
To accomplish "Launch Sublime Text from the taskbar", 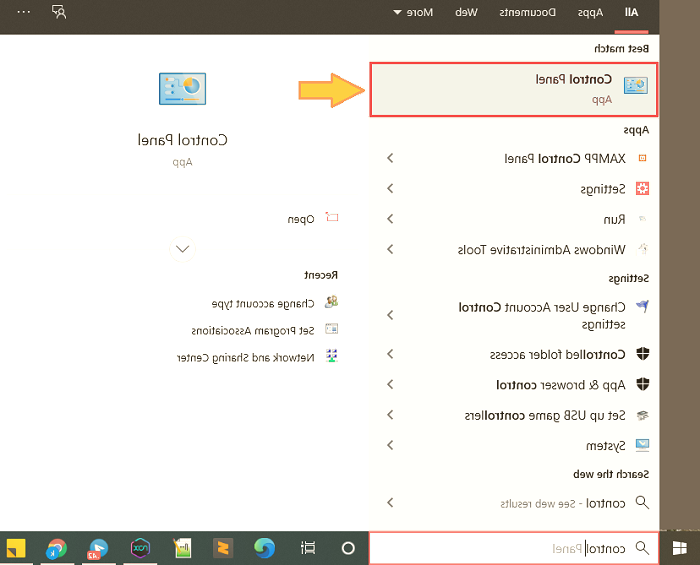I will tap(223, 548).
